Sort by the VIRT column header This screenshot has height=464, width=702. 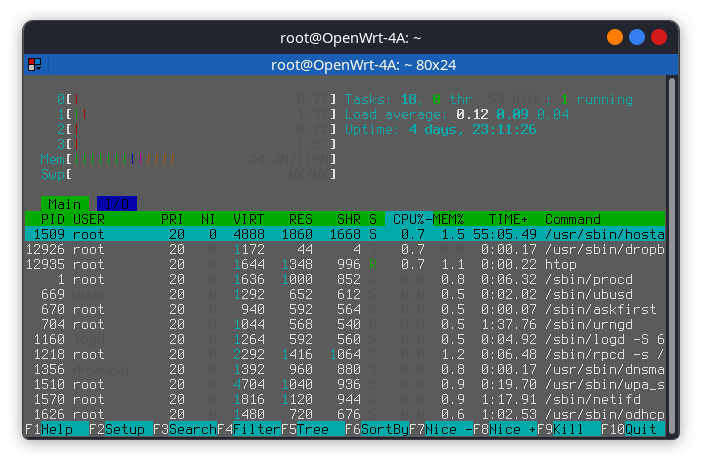pos(248,219)
